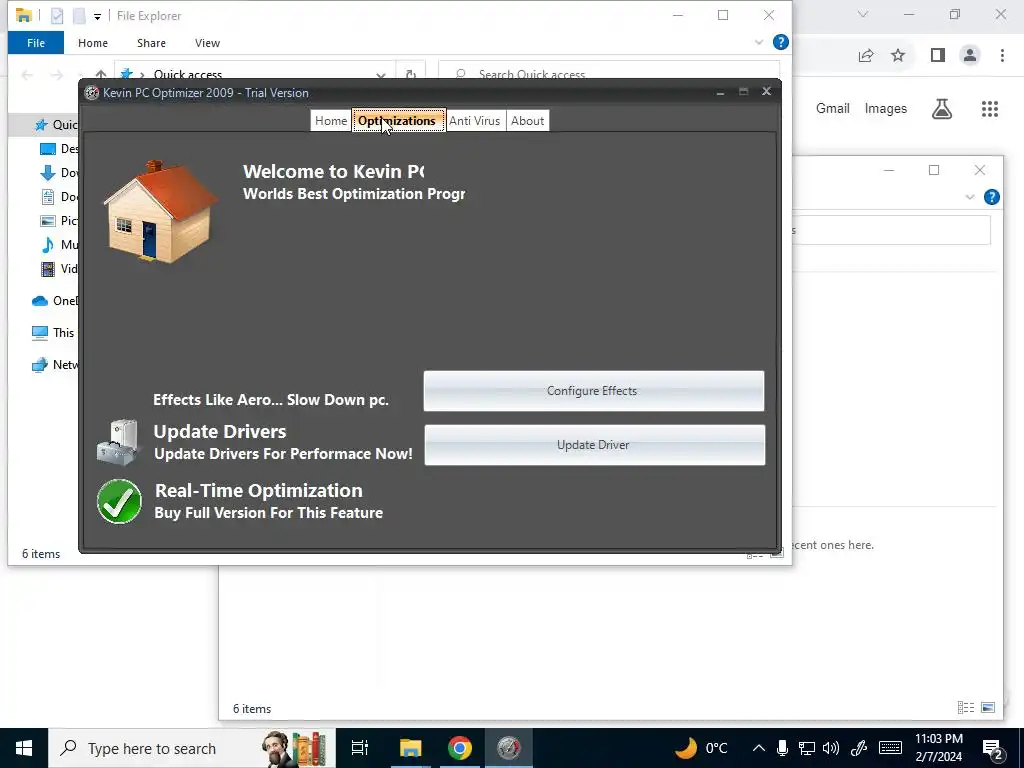Open Chrome from the taskbar
This screenshot has height=768, width=1024.
[x=460, y=748]
